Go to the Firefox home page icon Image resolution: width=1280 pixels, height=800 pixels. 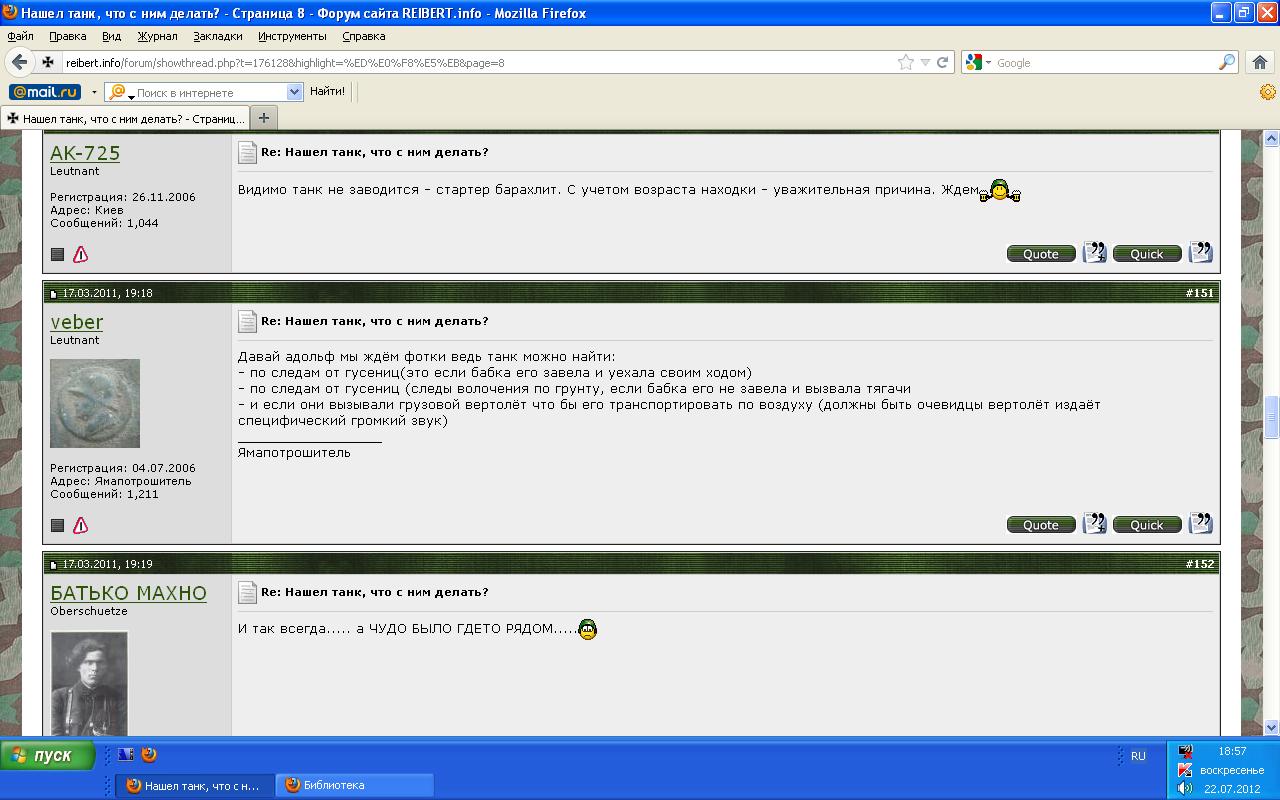point(1259,62)
